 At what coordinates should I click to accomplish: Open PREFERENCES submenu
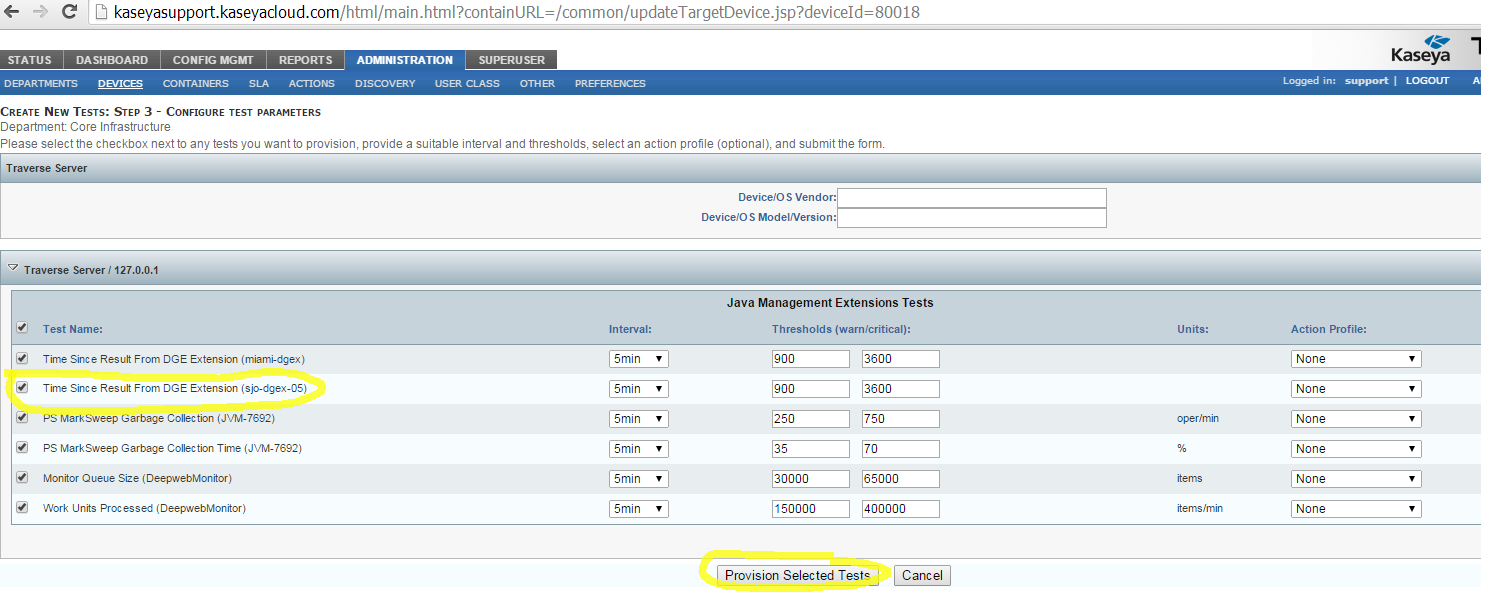click(x=610, y=83)
